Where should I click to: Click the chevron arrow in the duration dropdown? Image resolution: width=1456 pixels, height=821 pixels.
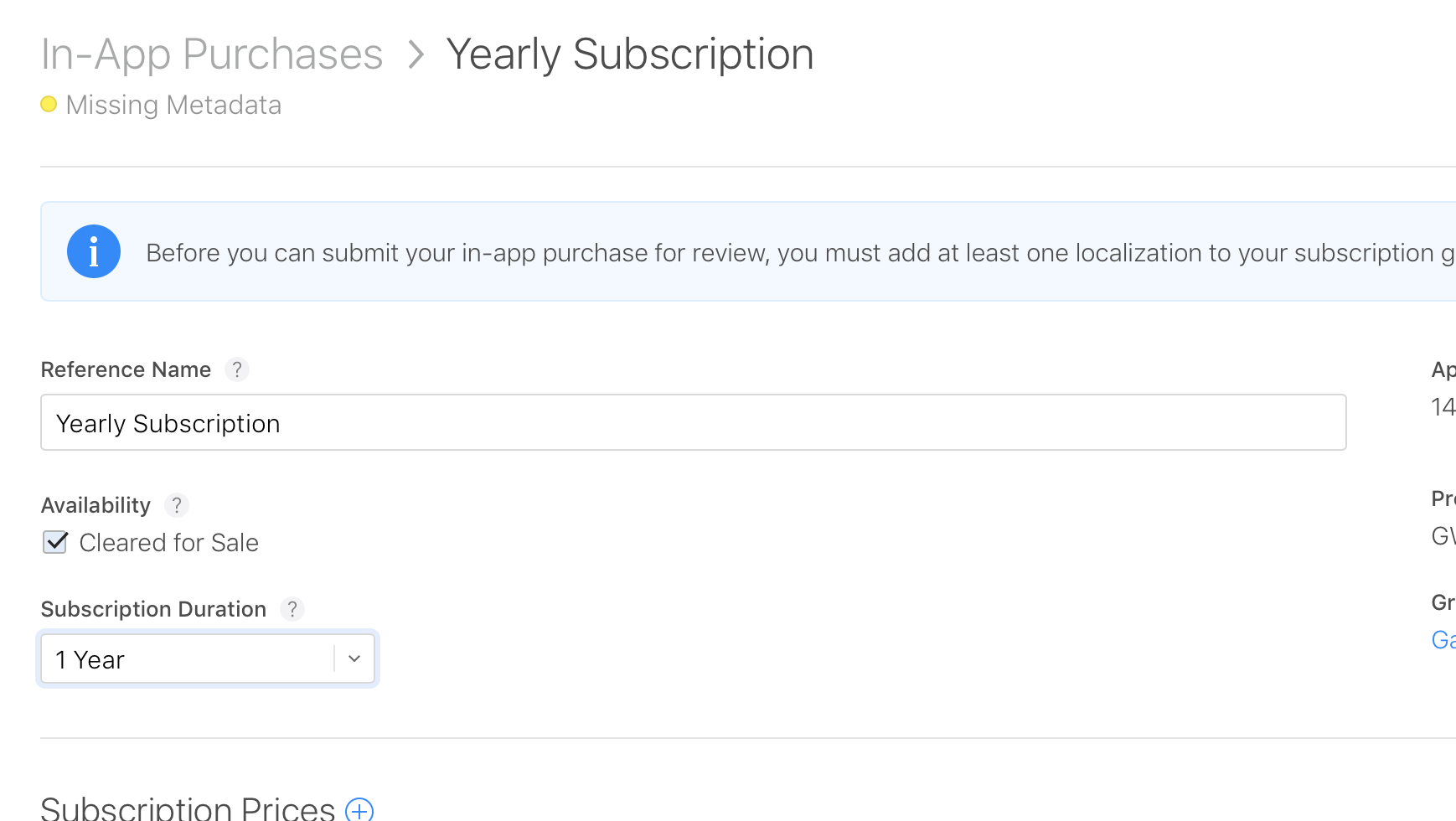[354, 659]
